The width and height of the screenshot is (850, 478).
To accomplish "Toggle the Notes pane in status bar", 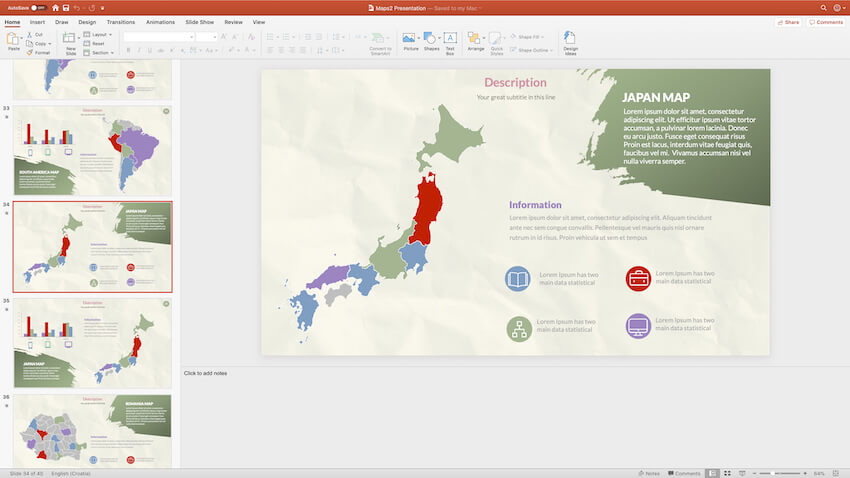I will point(648,473).
